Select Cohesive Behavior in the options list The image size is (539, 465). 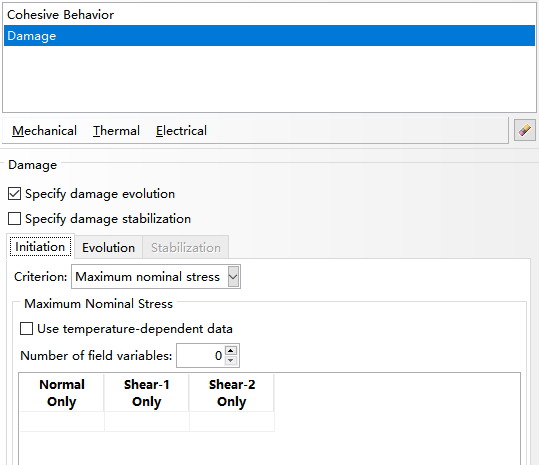[x=269, y=14]
